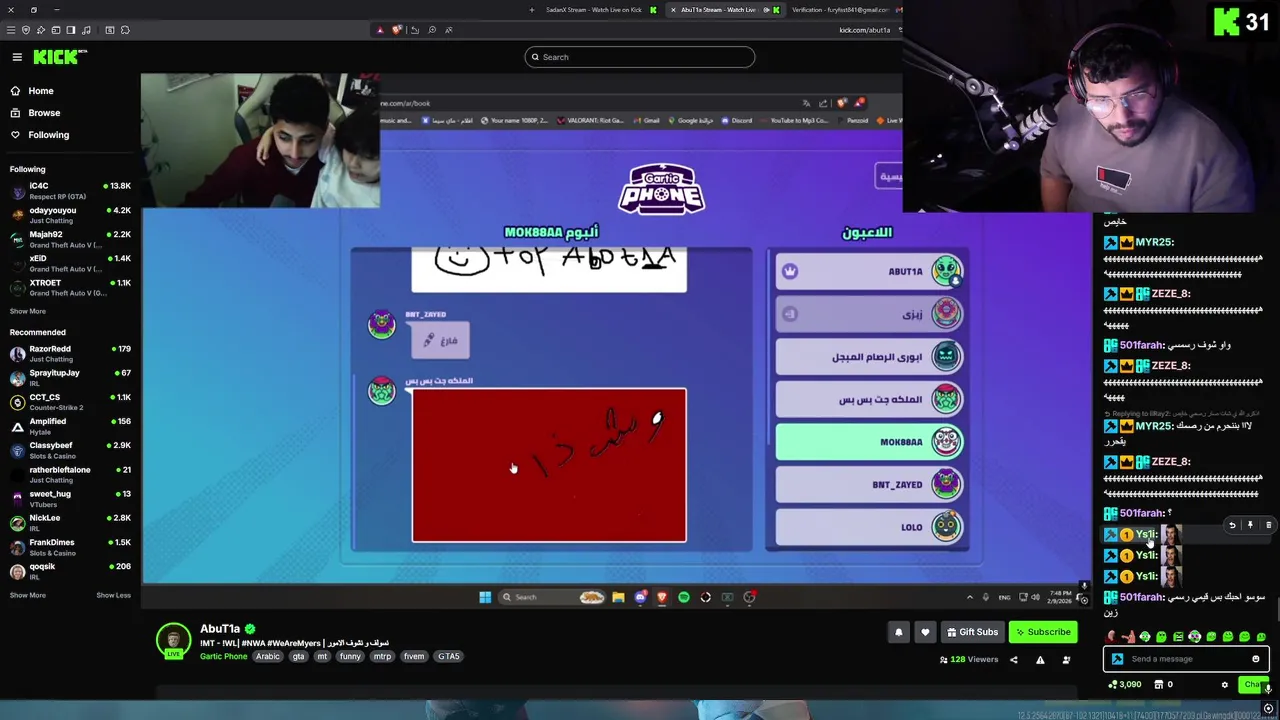Open a new browser tab with plus

pyautogui.click(x=531, y=10)
